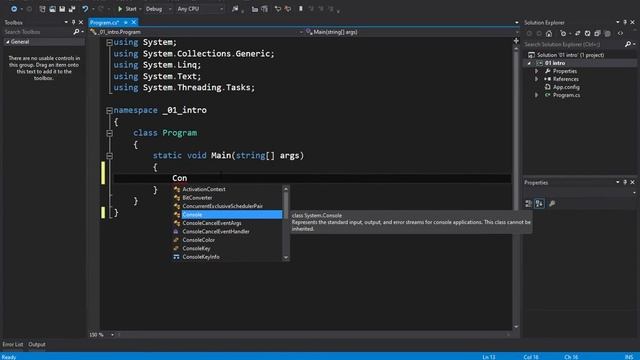
Task: Open the dropdown arrow next to Start
Action: 140,9
